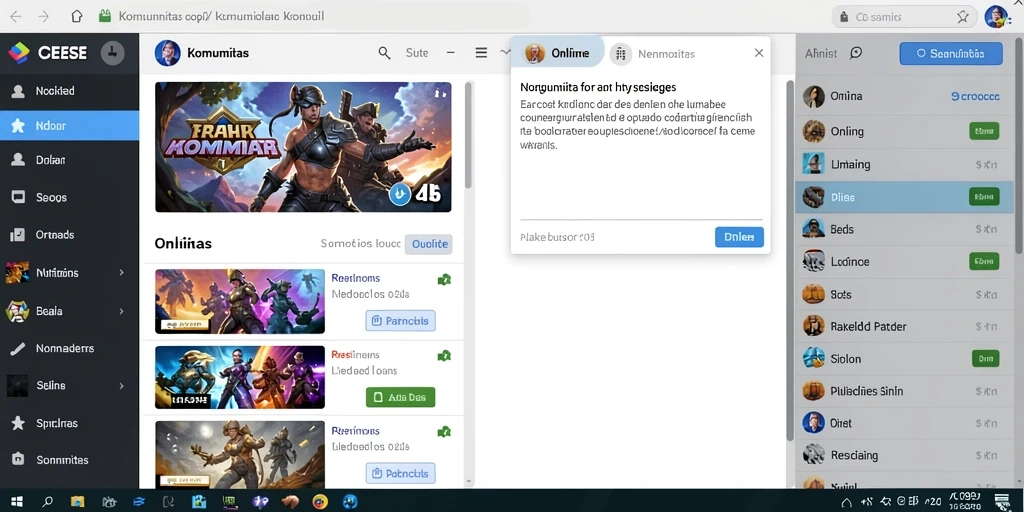Image resolution: width=1024 pixels, height=512 pixels.
Task: Click the Parncbis button on first game
Action: pyautogui.click(x=400, y=321)
